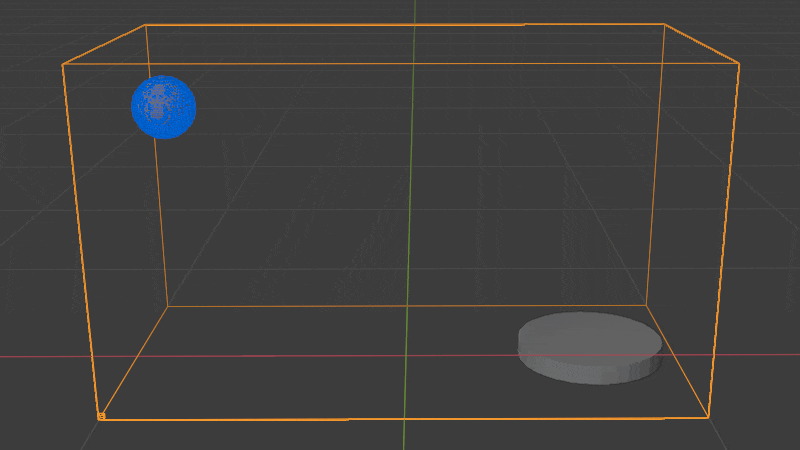Select the blue sphere object

pos(163,107)
